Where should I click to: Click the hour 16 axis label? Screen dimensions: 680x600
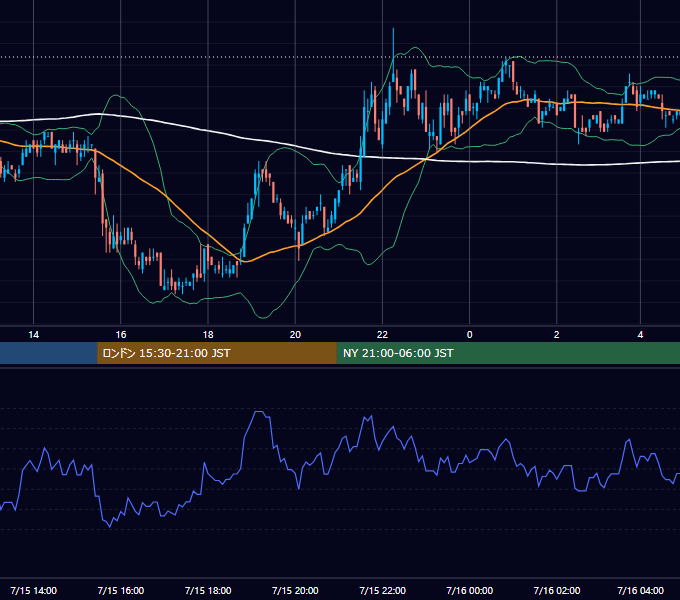coord(121,335)
